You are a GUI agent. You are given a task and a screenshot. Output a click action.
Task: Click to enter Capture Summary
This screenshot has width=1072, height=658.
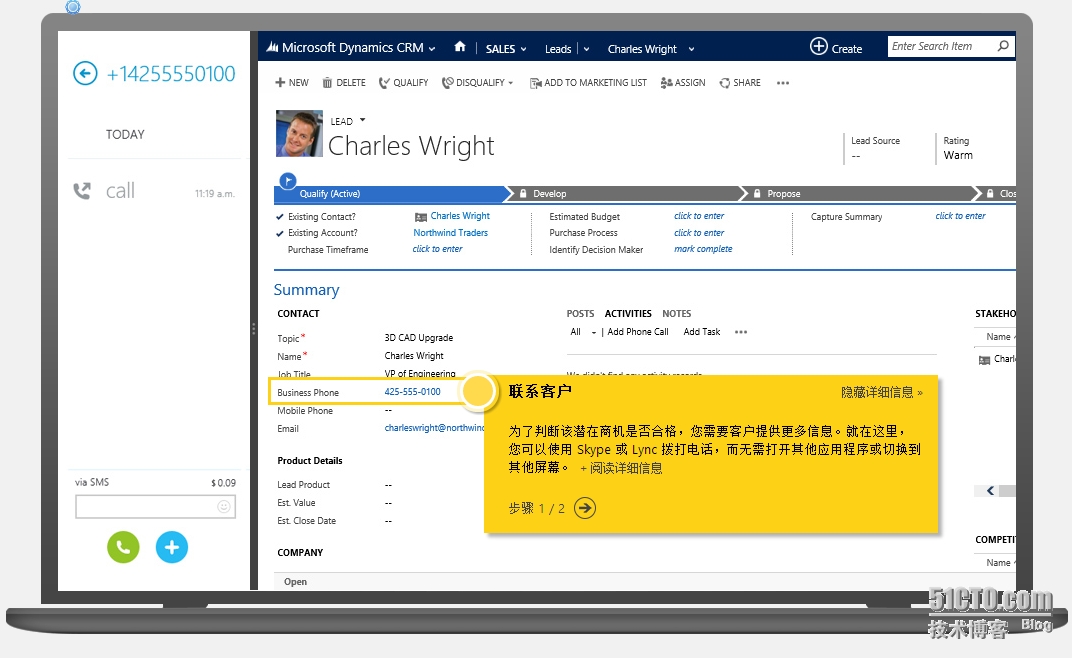point(961,216)
